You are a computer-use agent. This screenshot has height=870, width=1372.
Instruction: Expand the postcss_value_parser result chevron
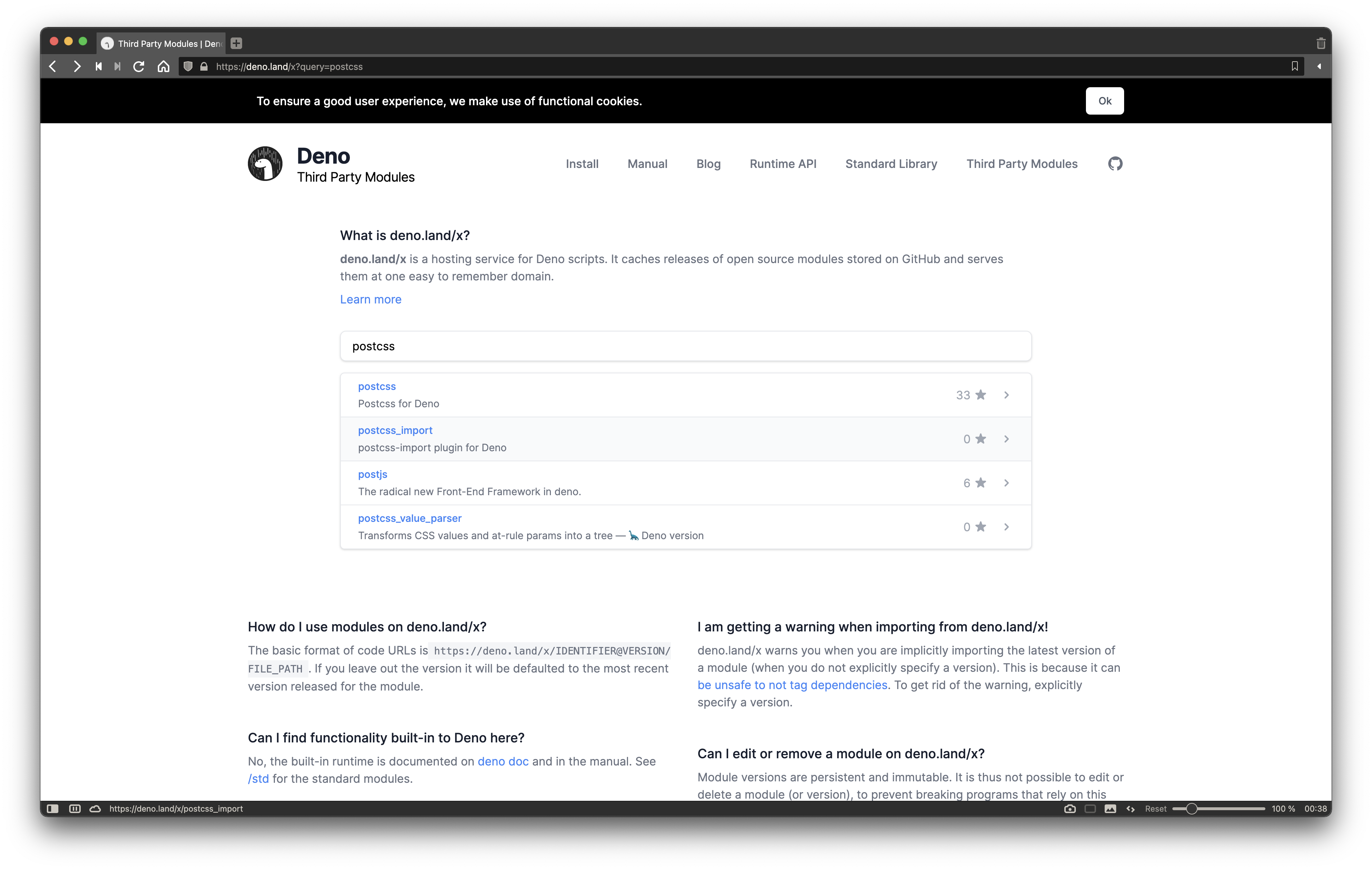coord(1006,526)
